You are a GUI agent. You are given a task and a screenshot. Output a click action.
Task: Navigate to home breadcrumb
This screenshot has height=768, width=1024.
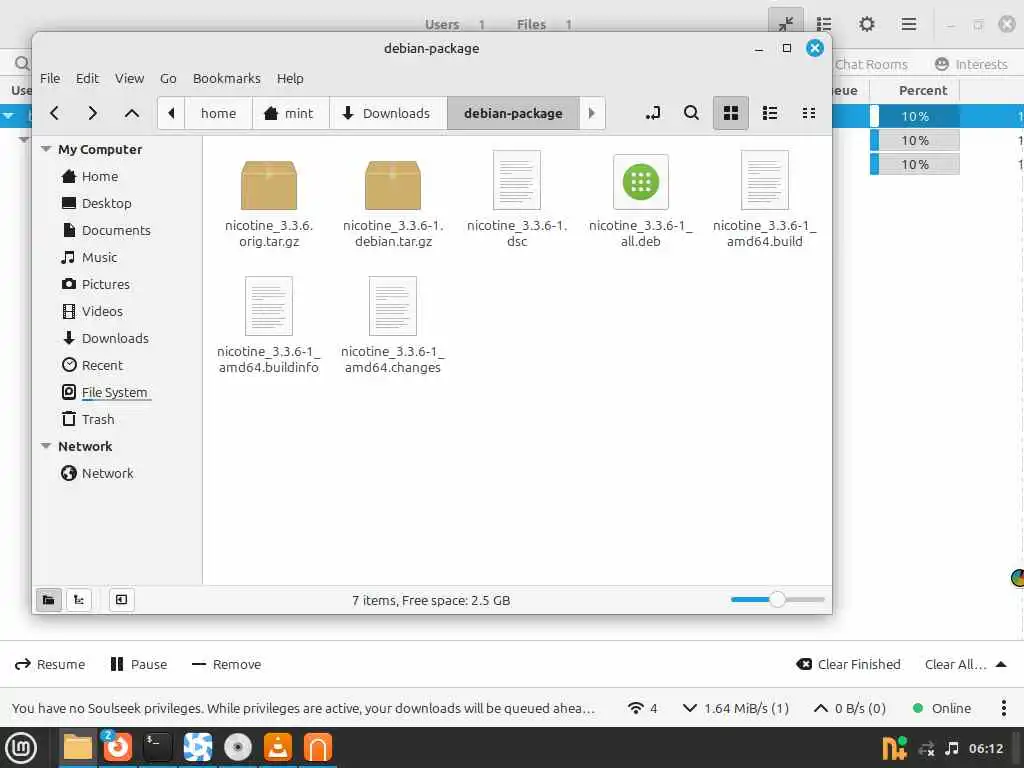(x=218, y=113)
